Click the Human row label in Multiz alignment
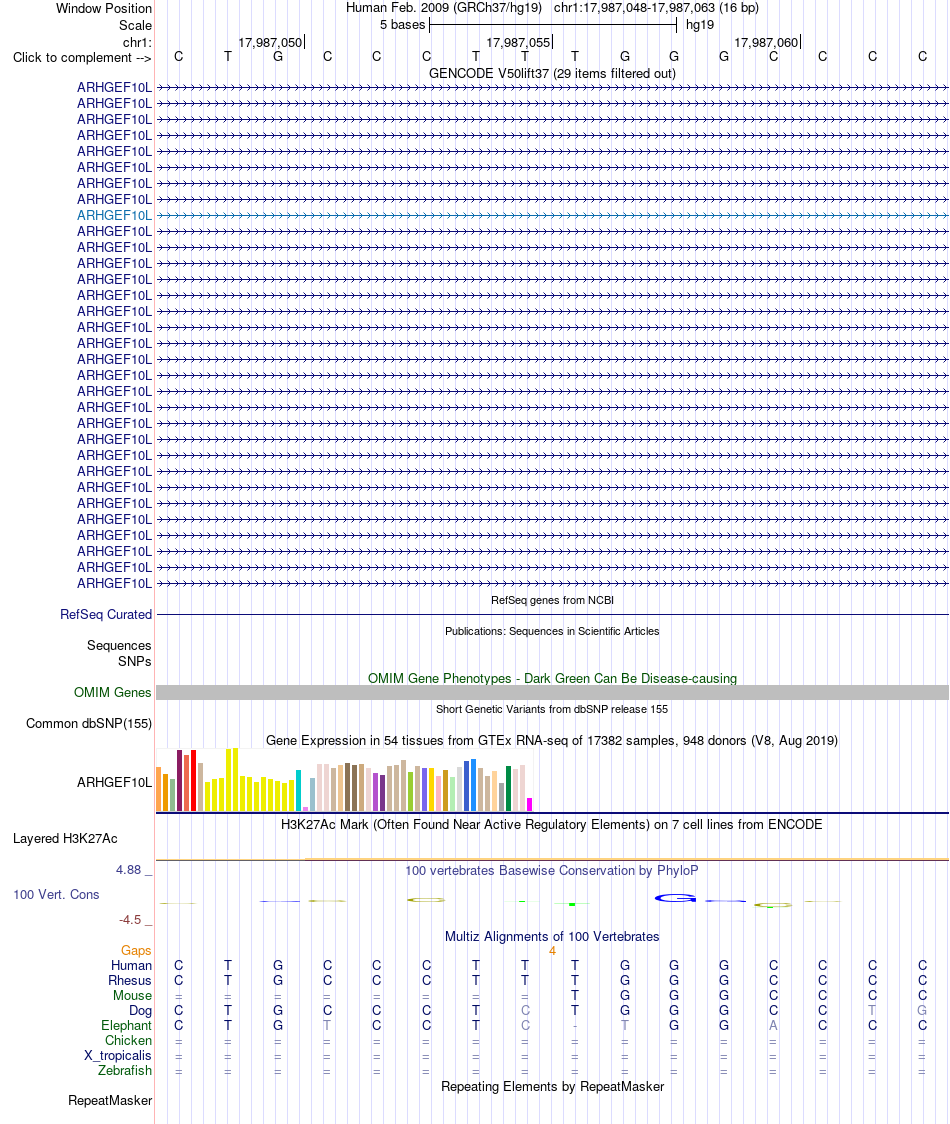Viewport: 950px width, 1124px height. (x=131, y=966)
